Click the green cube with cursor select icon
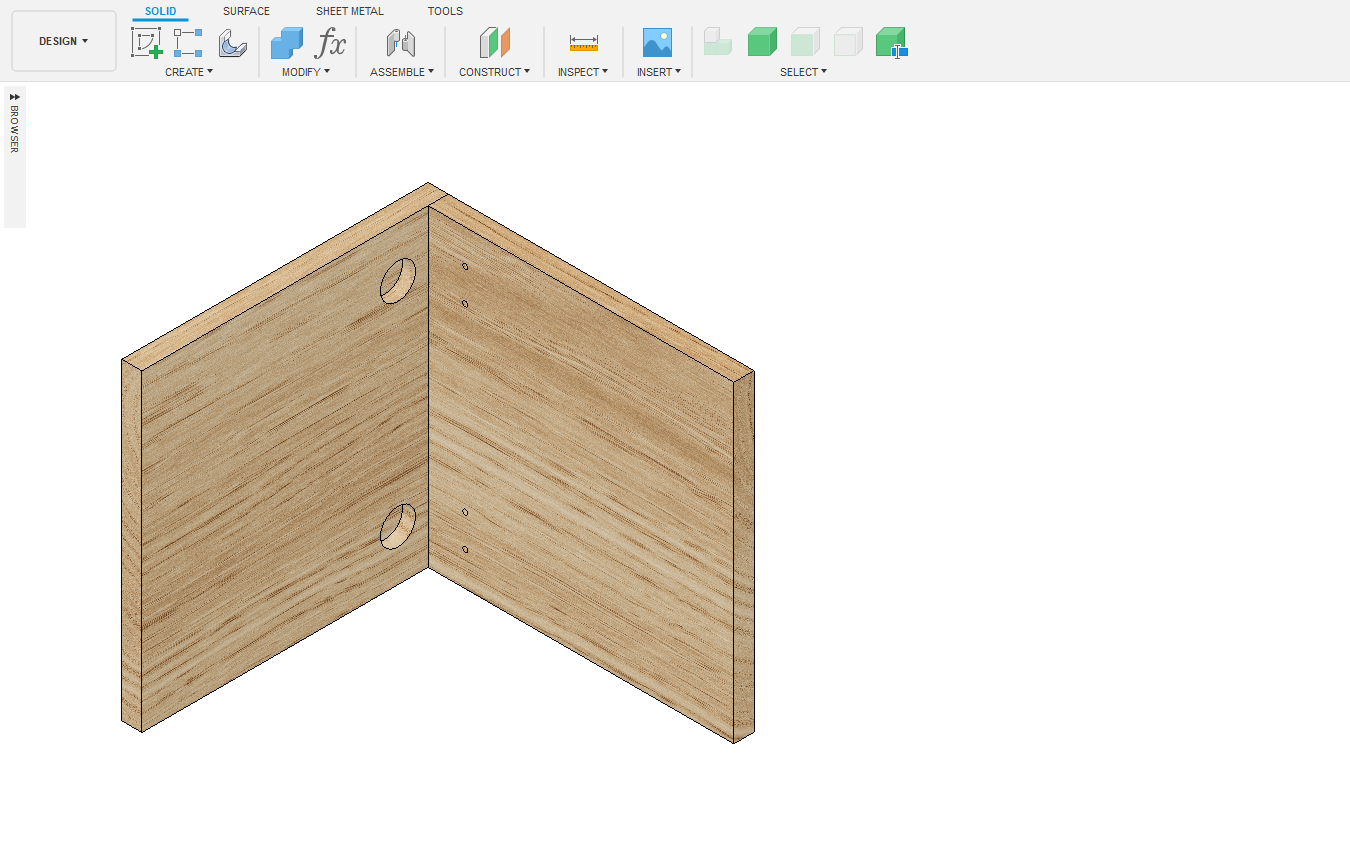 890,43
